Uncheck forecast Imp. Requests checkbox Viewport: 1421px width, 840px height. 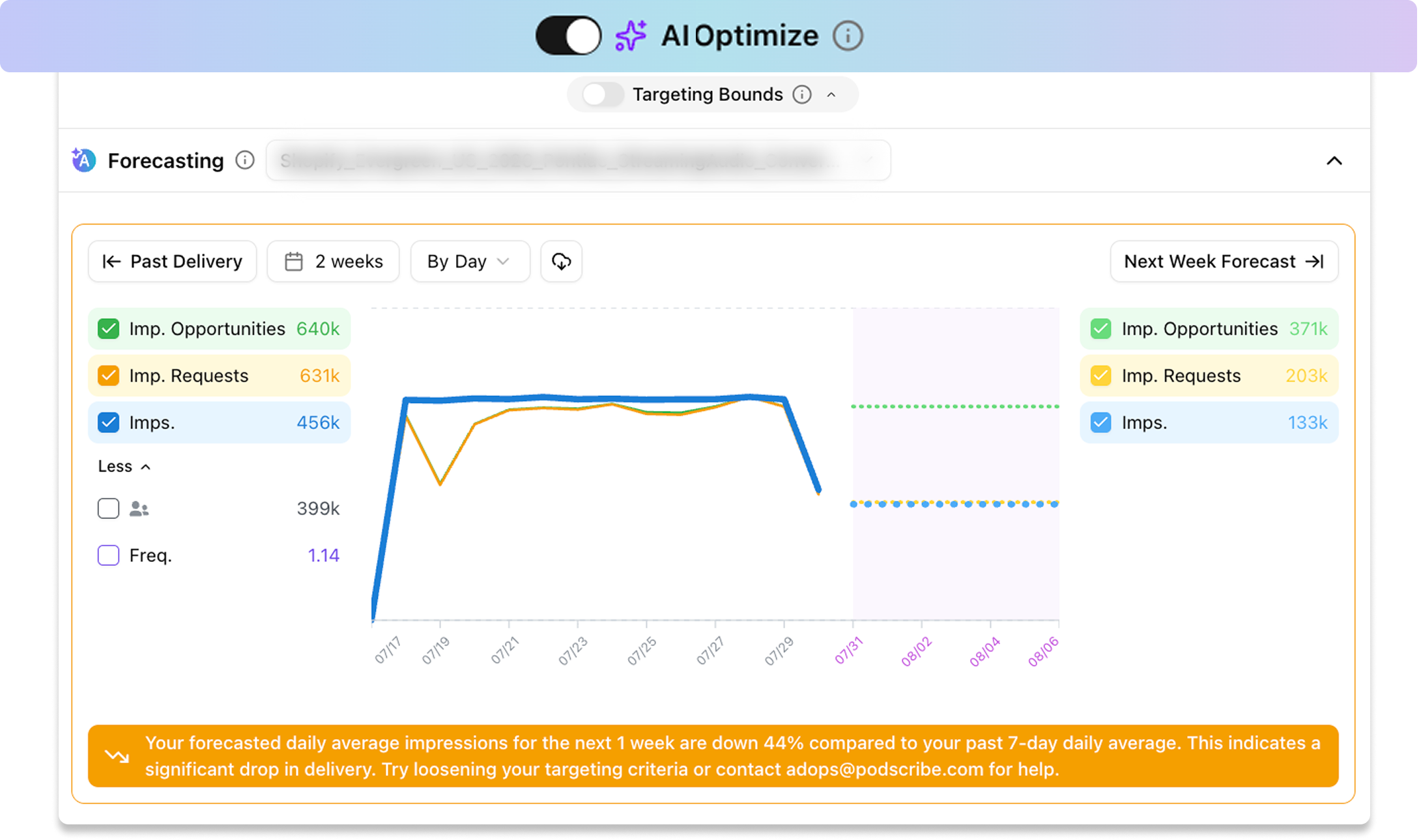tap(1100, 376)
